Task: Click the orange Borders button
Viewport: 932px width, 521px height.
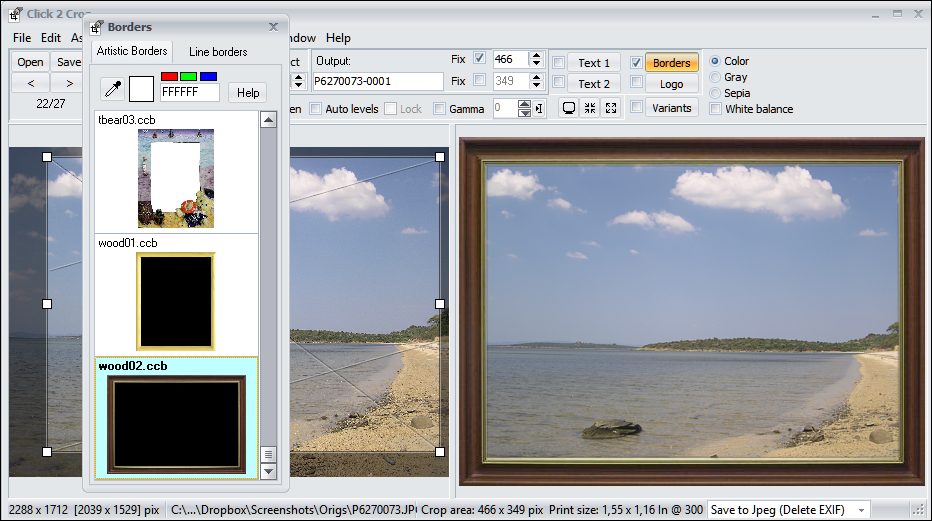Action: tap(672, 63)
